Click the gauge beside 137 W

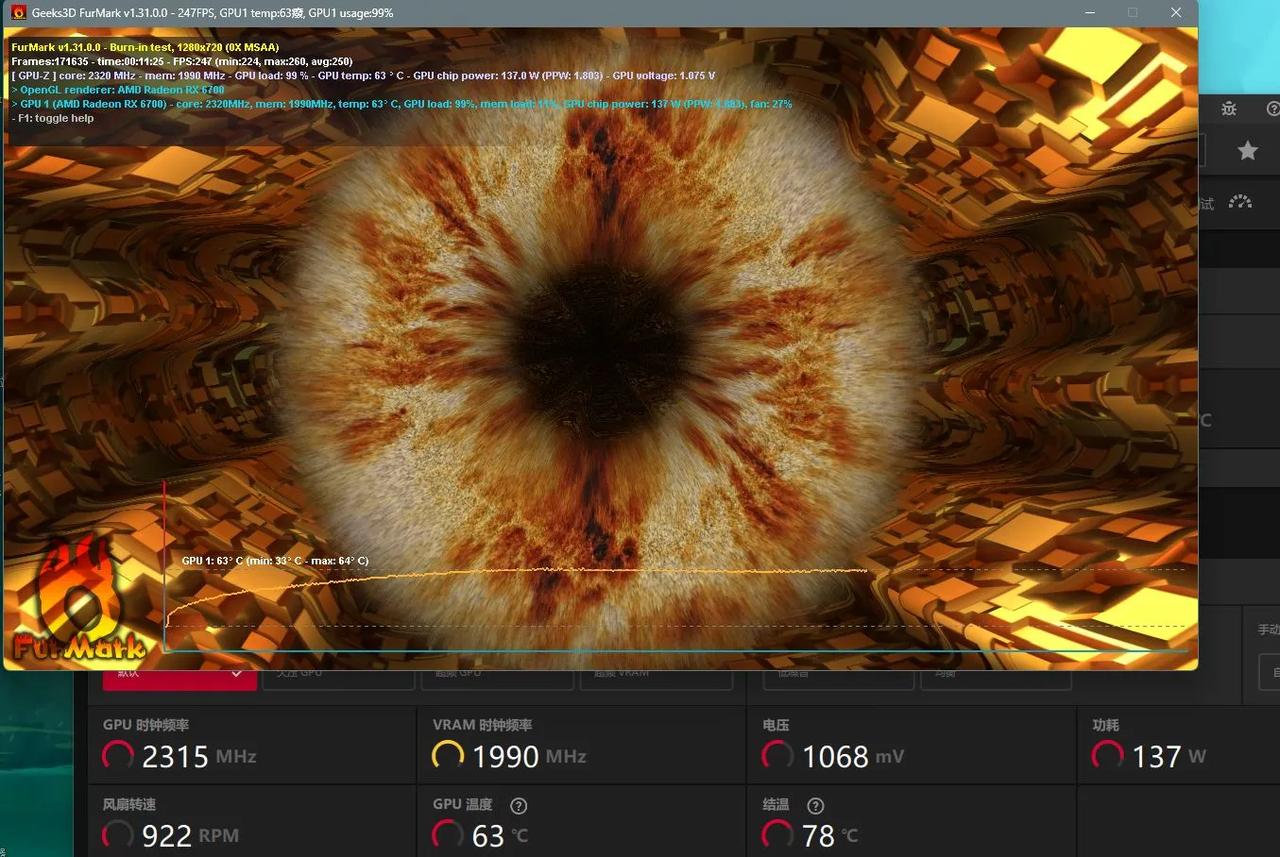click(x=1107, y=755)
